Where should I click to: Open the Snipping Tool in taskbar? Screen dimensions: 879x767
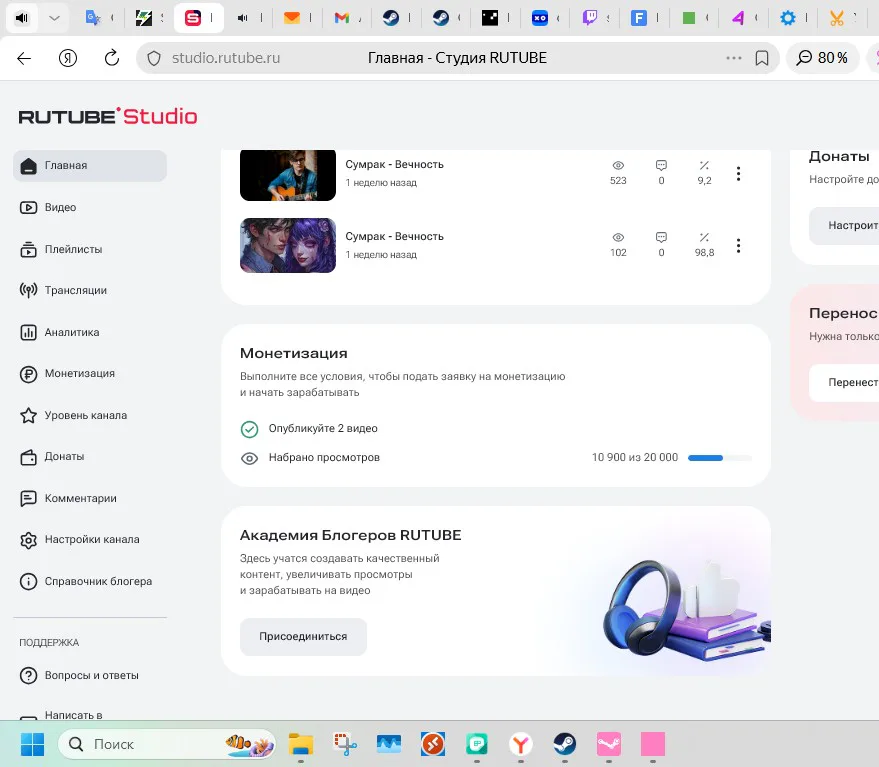point(345,745)
